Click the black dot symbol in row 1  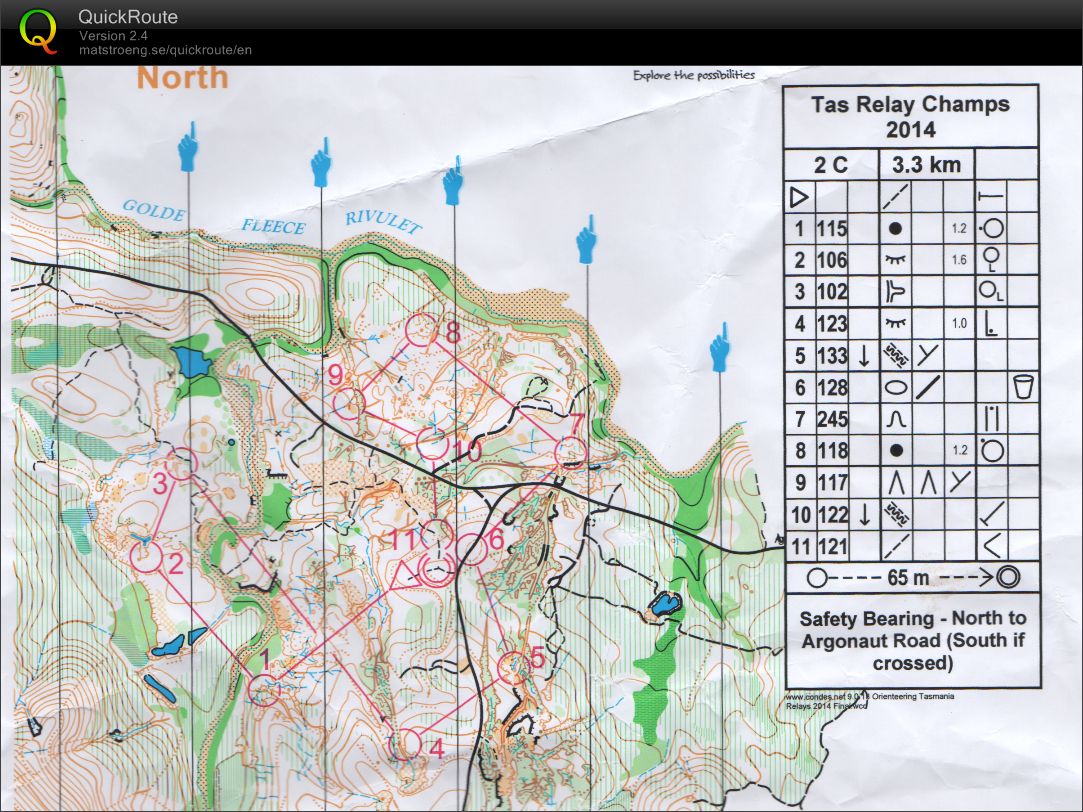point(895,228)
